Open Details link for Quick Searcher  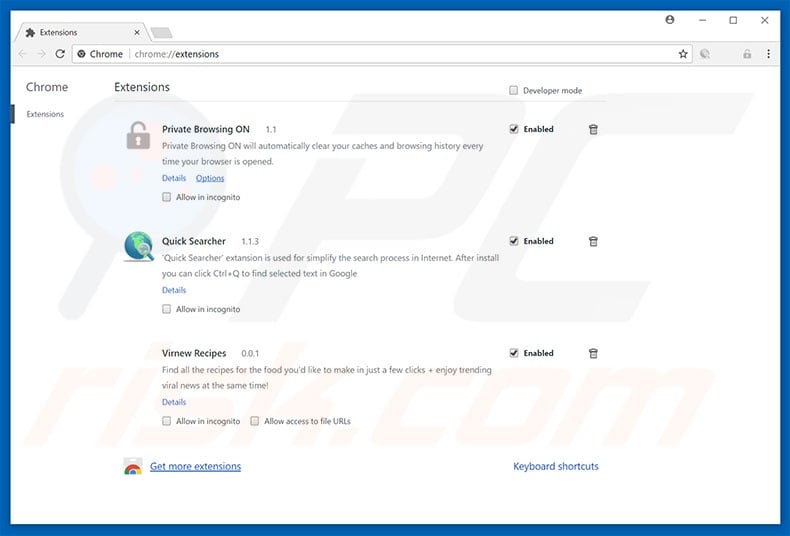pyautogui.click(x=174, y=290)
